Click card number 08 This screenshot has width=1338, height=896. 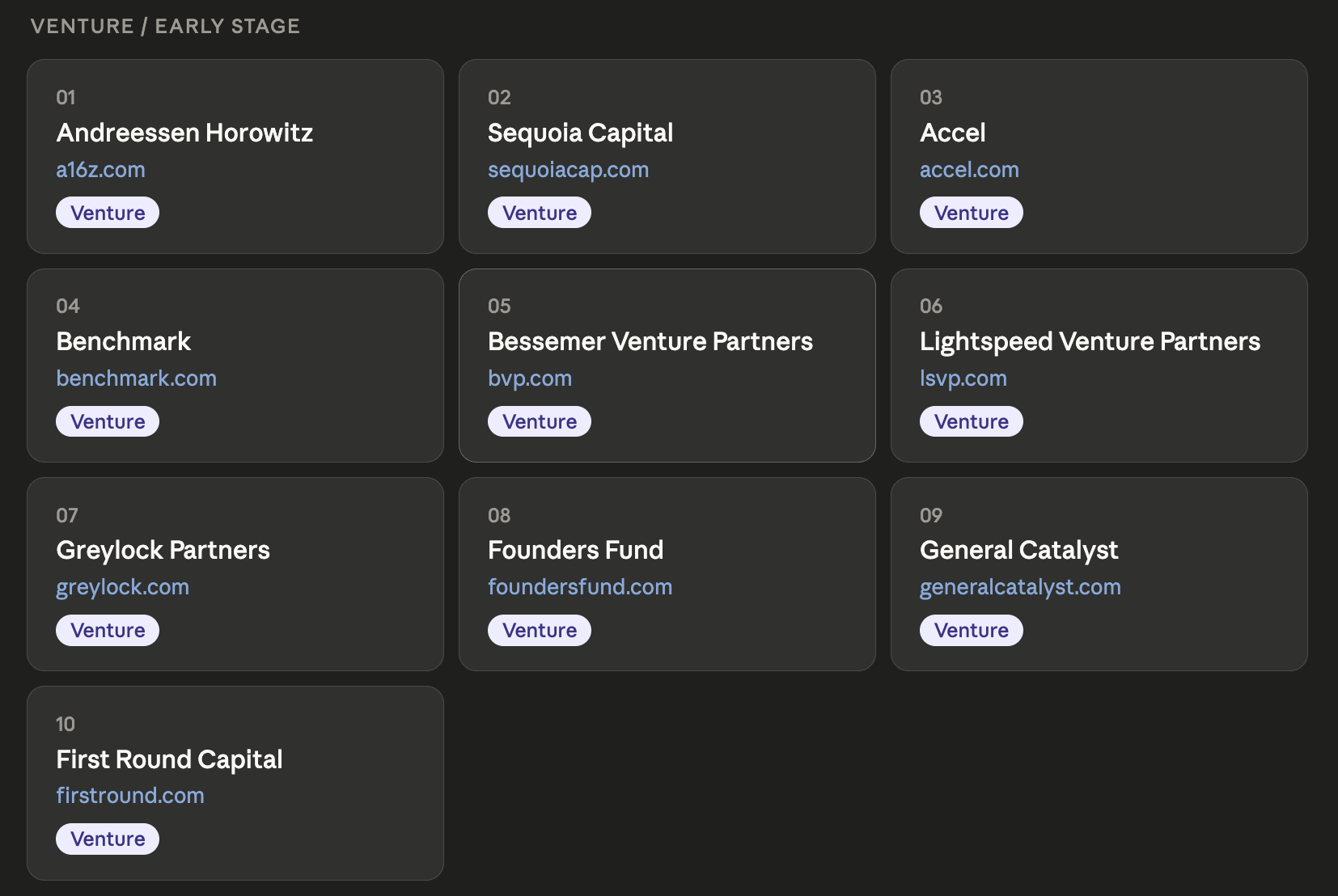point(499,516)
